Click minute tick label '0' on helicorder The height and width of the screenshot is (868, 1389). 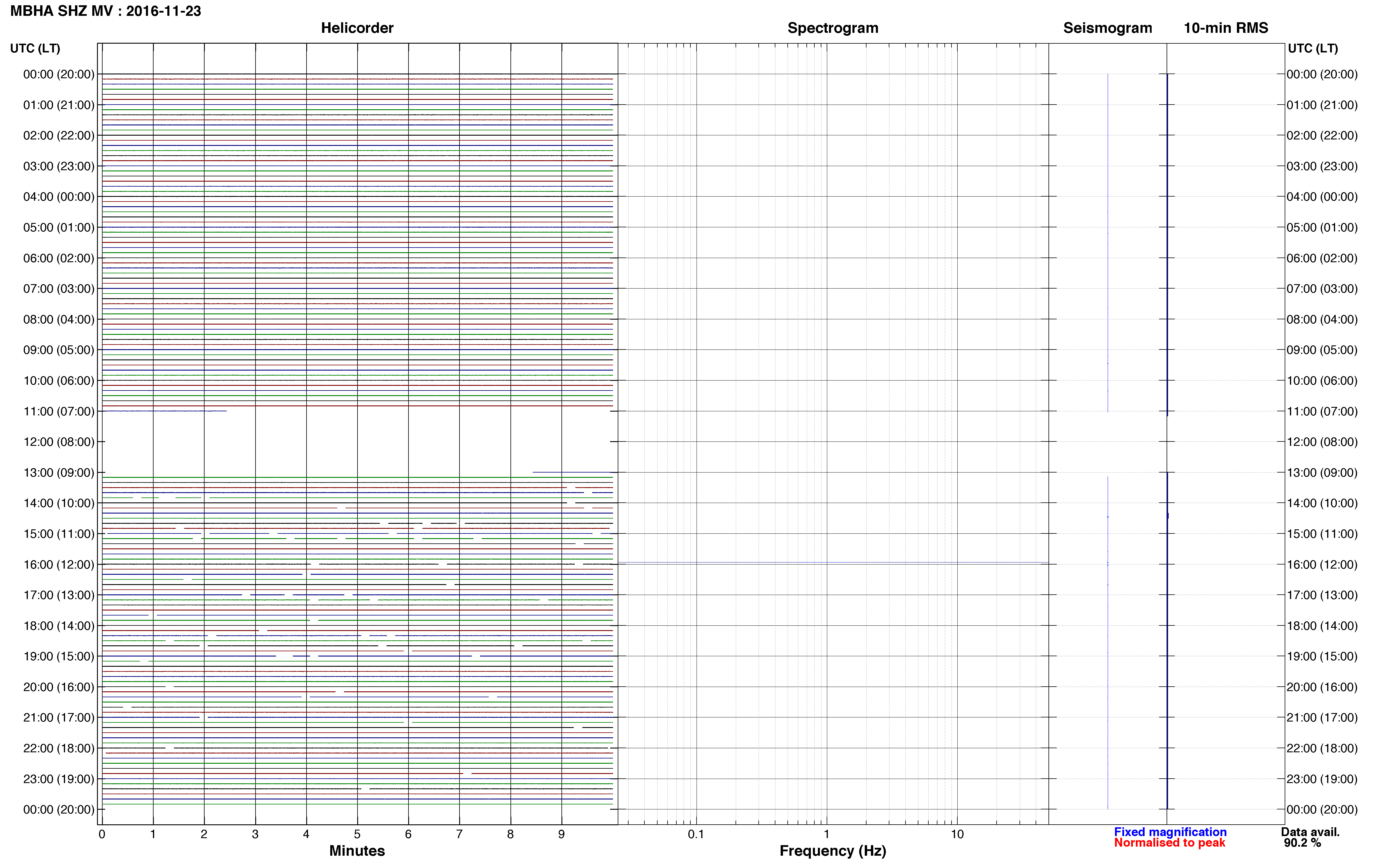point(102,834)
